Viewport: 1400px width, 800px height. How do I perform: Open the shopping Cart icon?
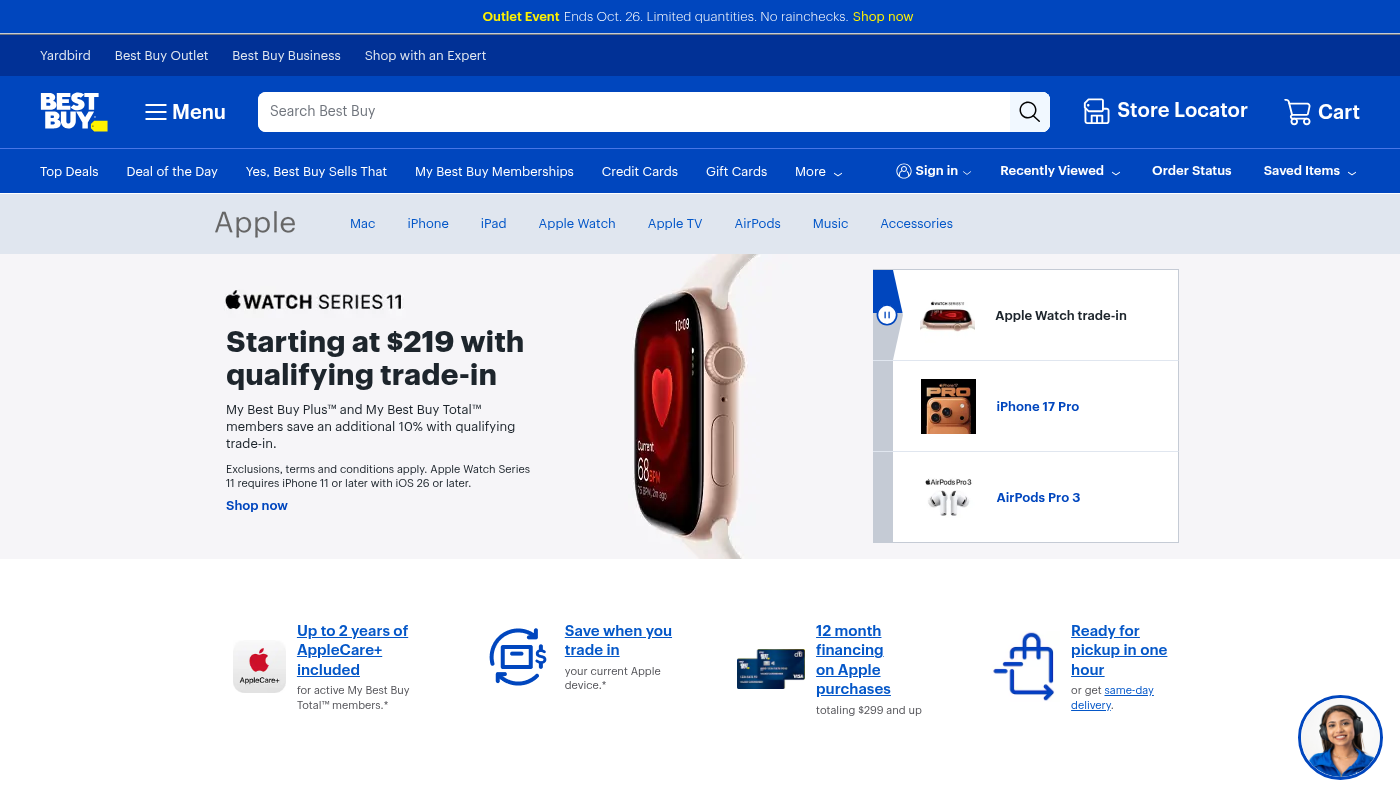tap(1297, 112)
